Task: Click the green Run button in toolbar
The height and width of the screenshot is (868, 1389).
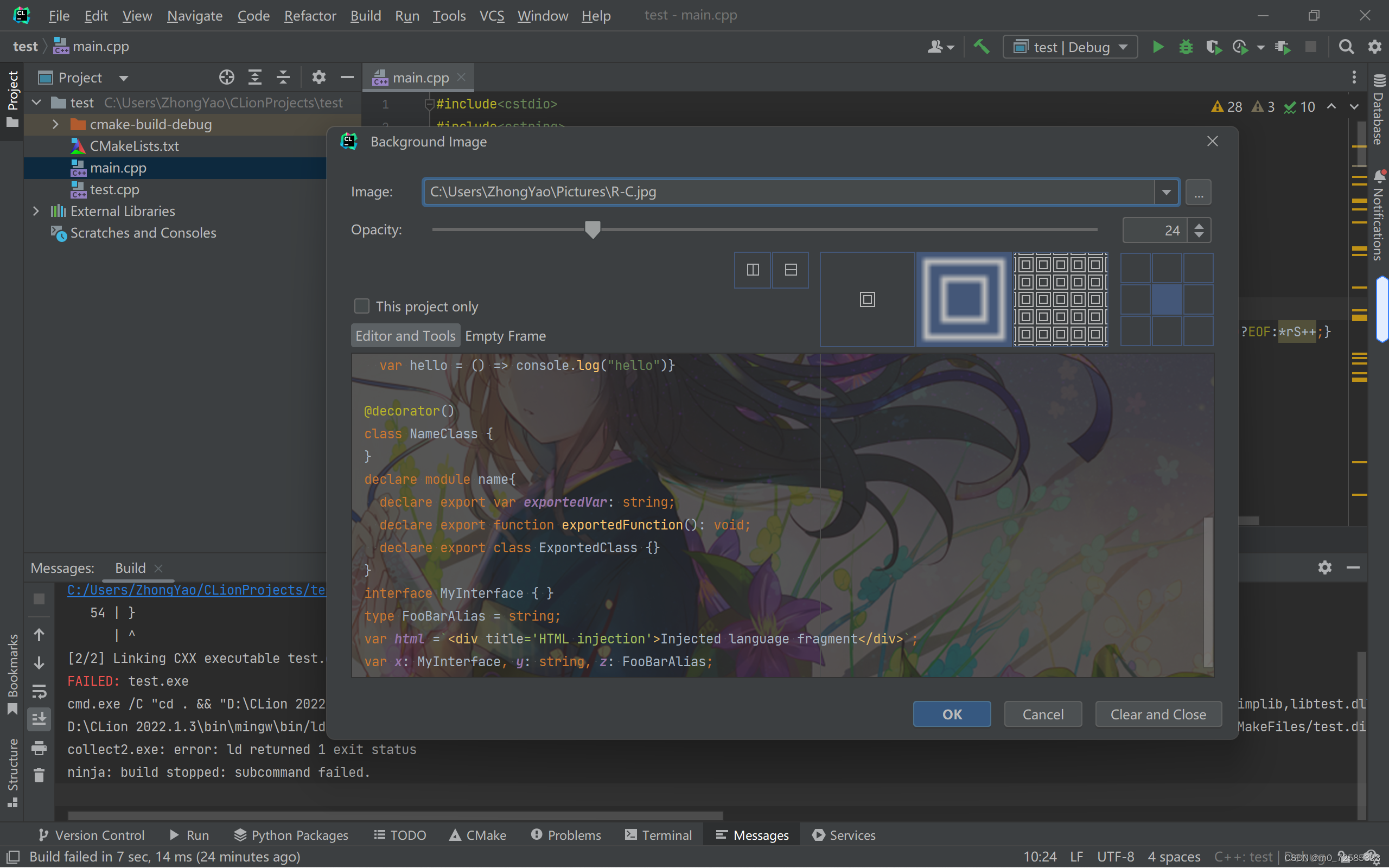Action: (1158, 47)
